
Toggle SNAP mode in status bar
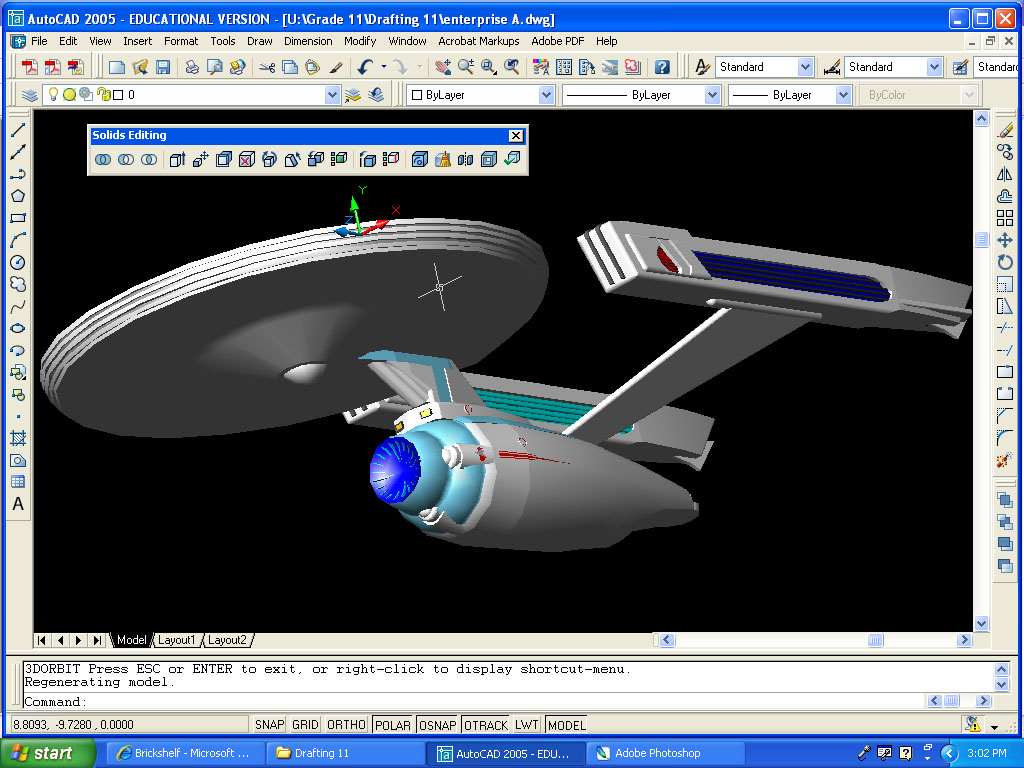click(x=269, y=725)
